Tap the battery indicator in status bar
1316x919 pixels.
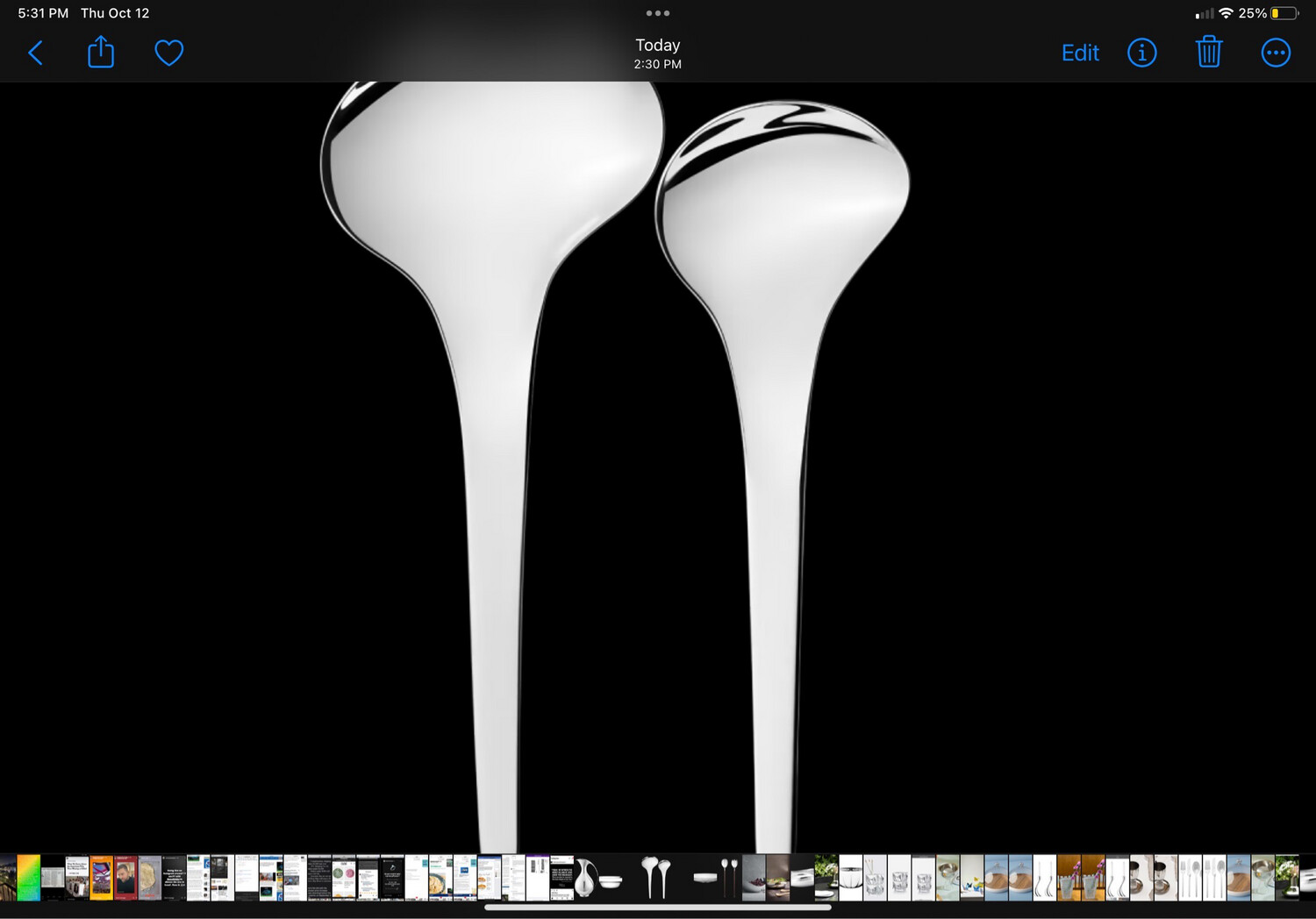1284,13
